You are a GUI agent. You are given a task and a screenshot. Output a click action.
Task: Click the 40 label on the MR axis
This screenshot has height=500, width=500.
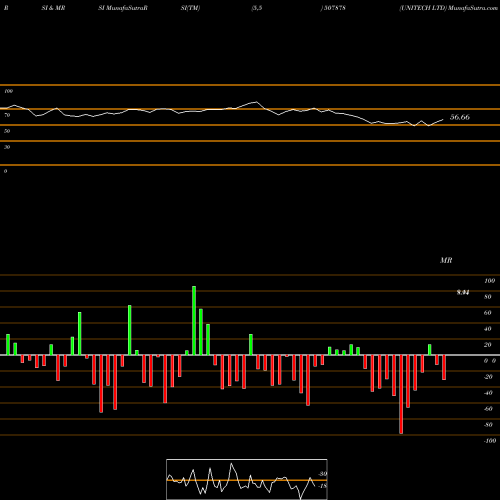(488, 329)
